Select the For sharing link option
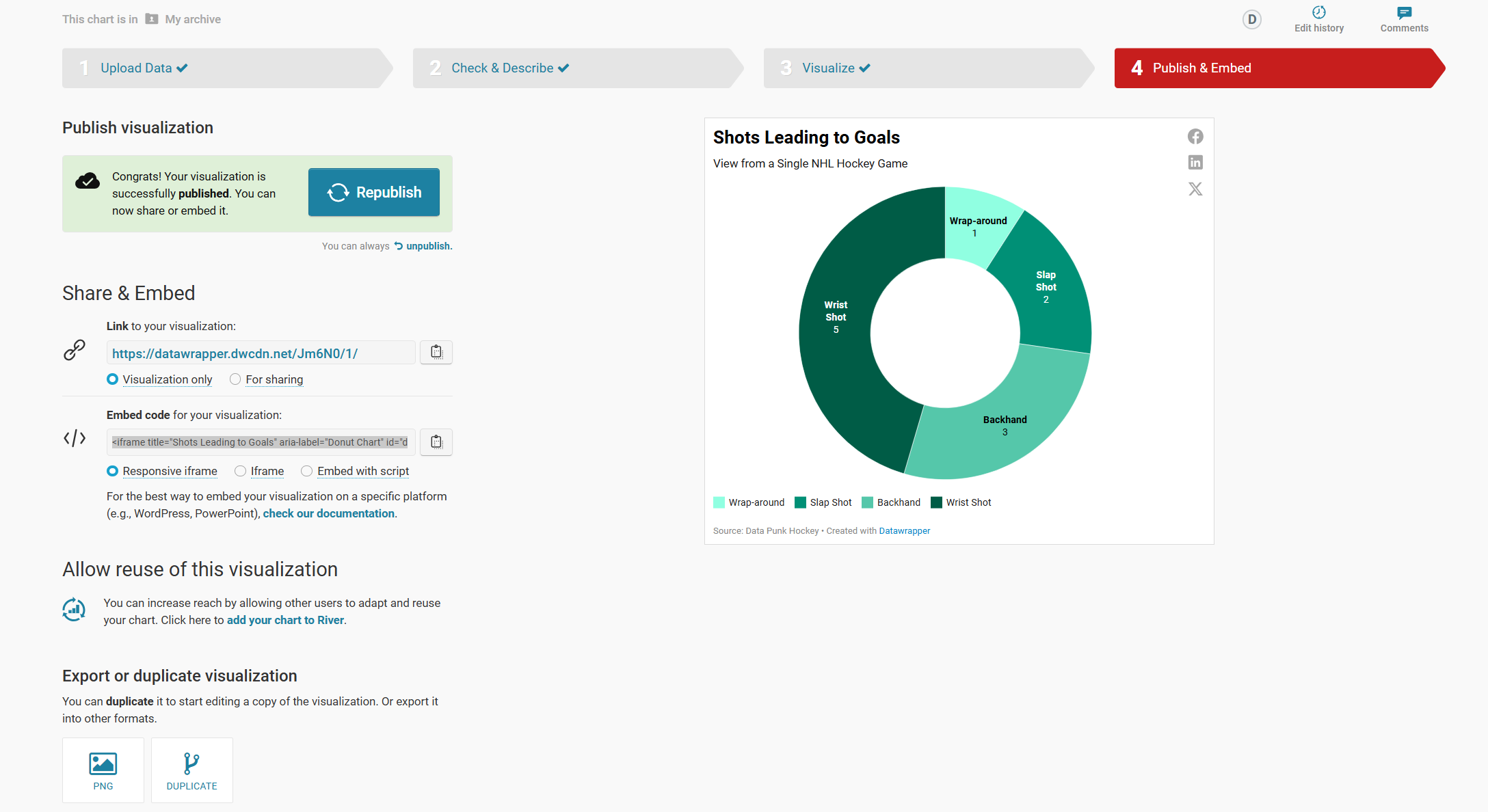 236,379
